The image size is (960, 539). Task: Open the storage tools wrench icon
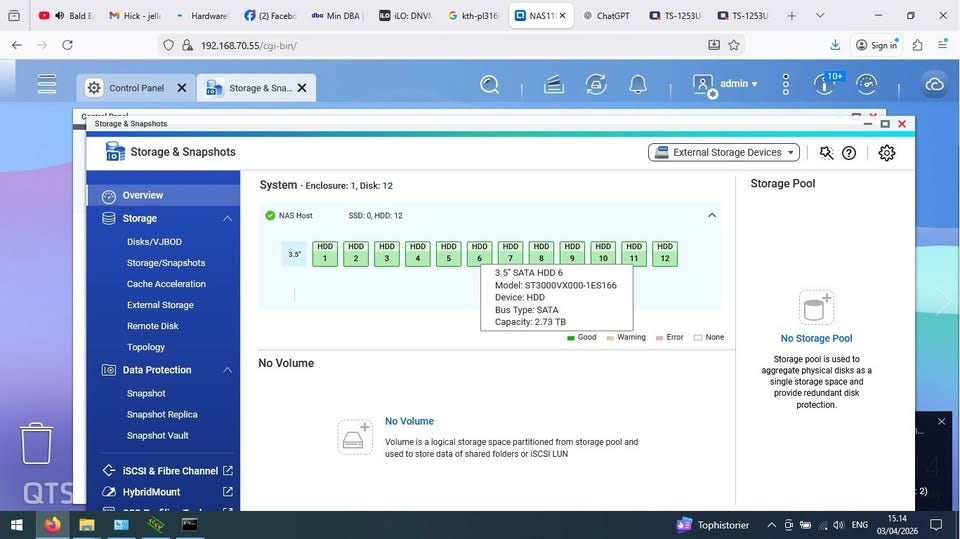pos(826,153)
